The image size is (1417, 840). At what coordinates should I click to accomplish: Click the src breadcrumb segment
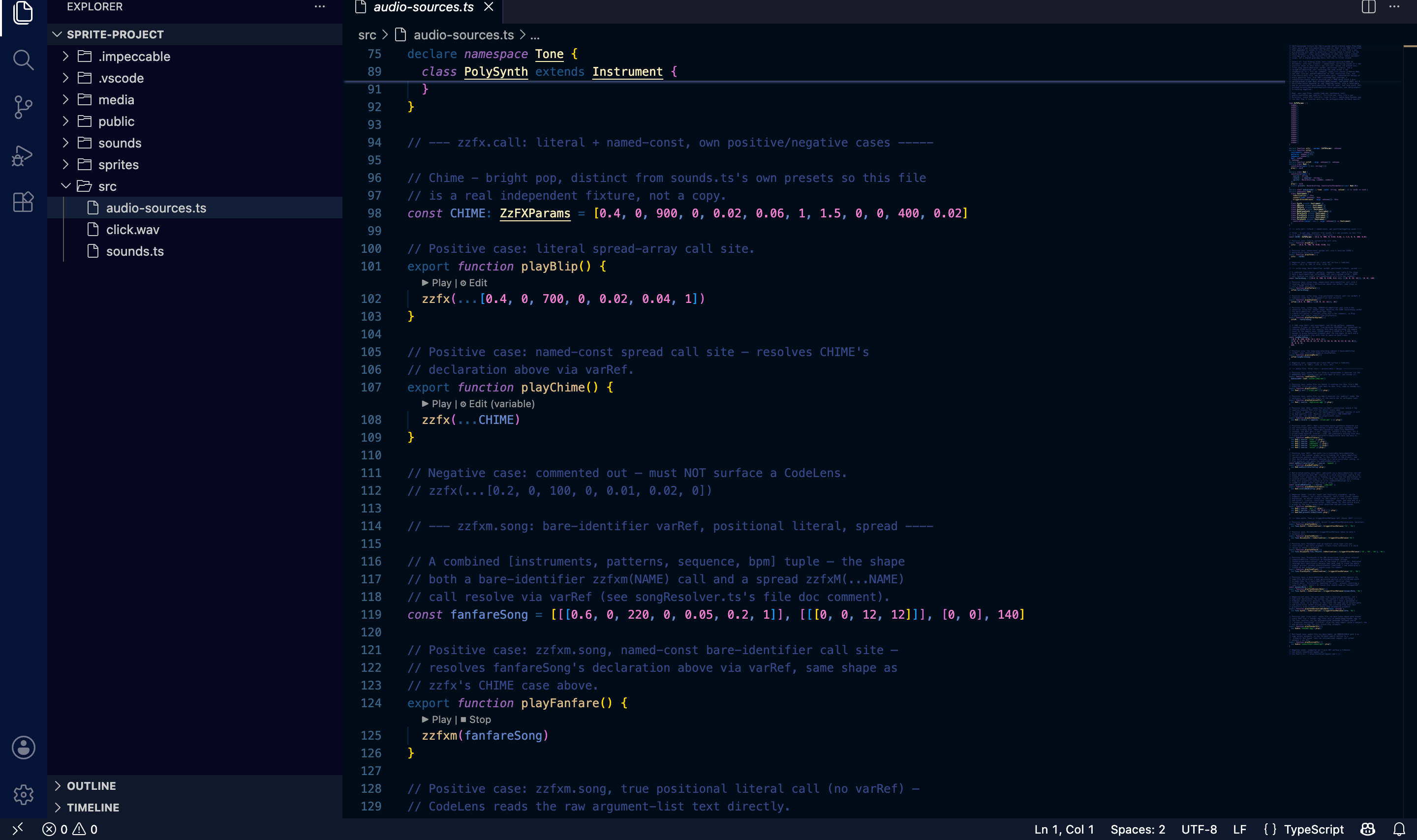[x=367, y=35]
